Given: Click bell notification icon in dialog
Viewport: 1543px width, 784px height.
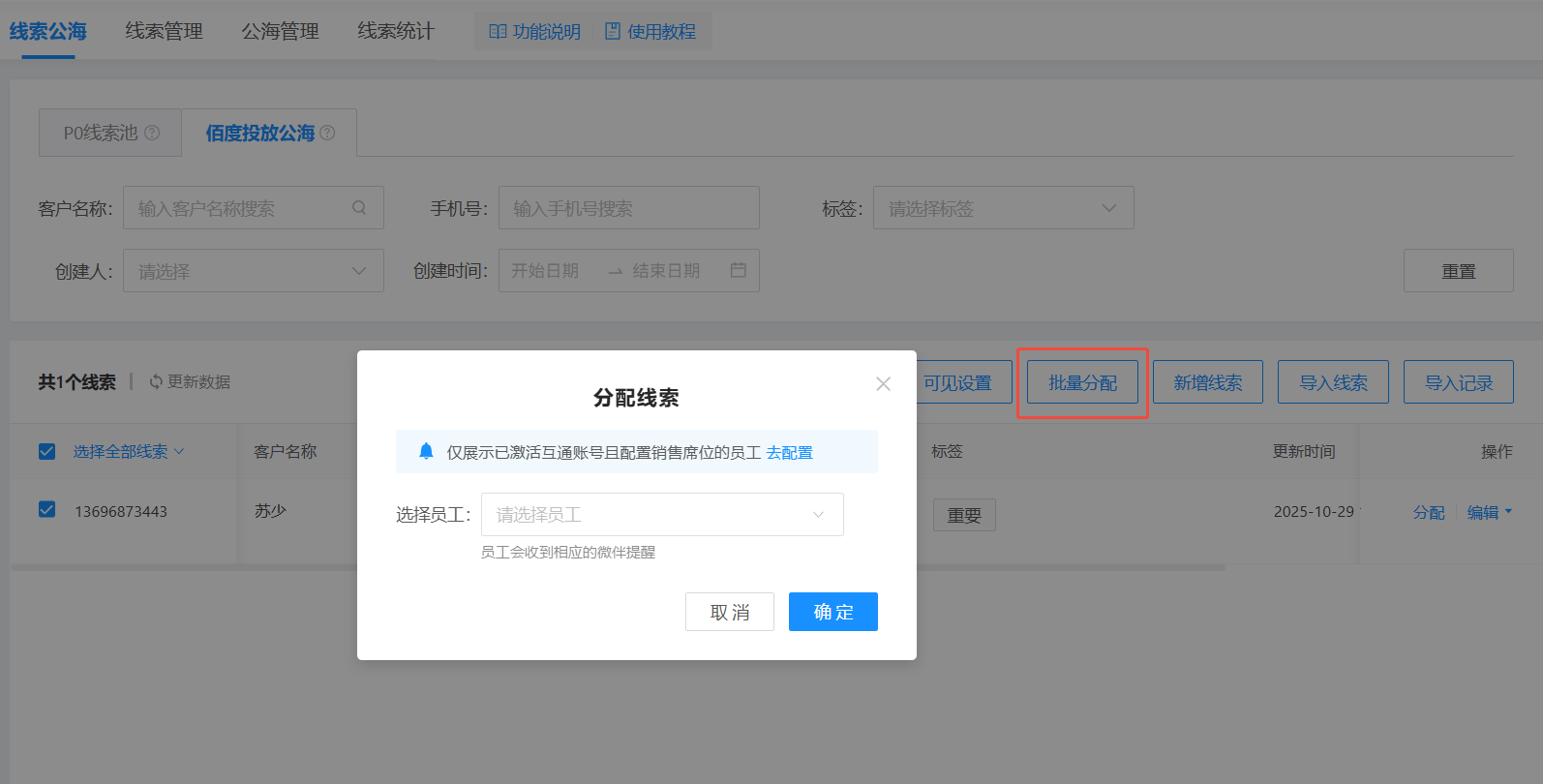Looking at the screenshot, I should point(426,451).
